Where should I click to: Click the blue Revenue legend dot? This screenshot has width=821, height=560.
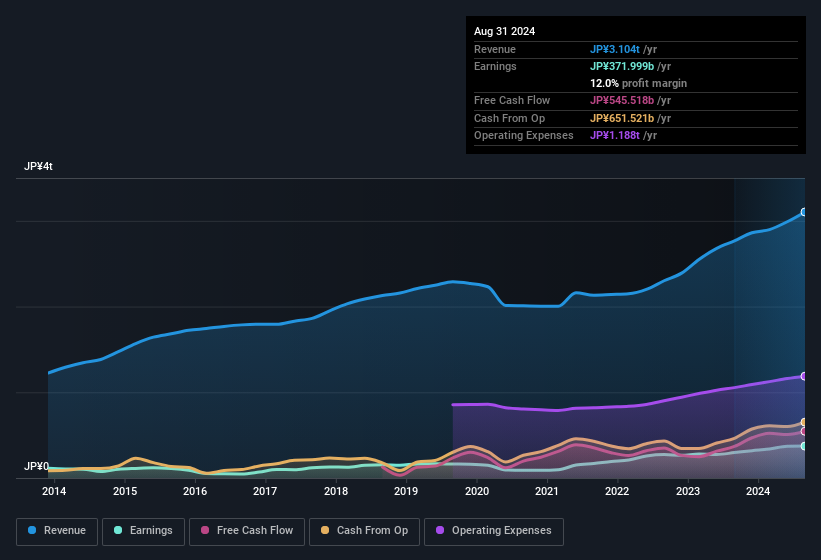[33, 530]
